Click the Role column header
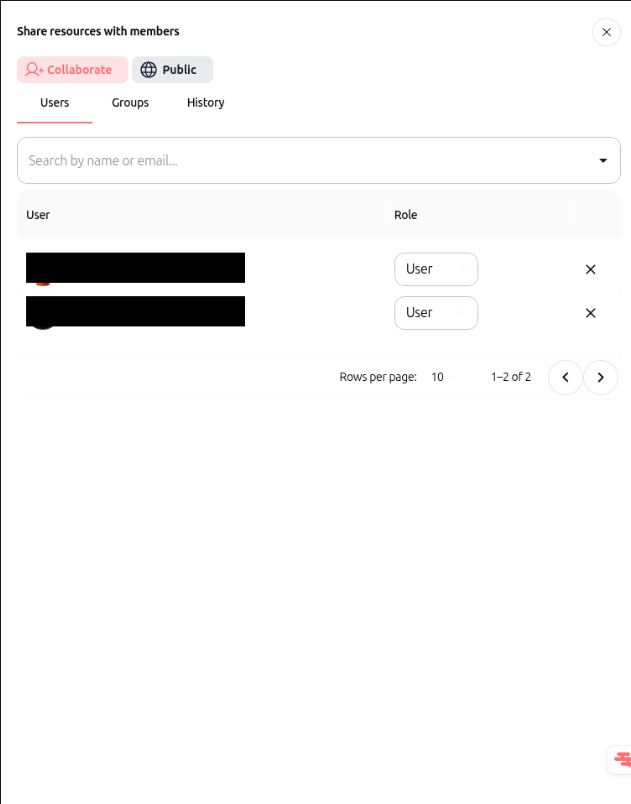Screen dimensions: 631x804 pyautogui.click(x=405, y=215)
